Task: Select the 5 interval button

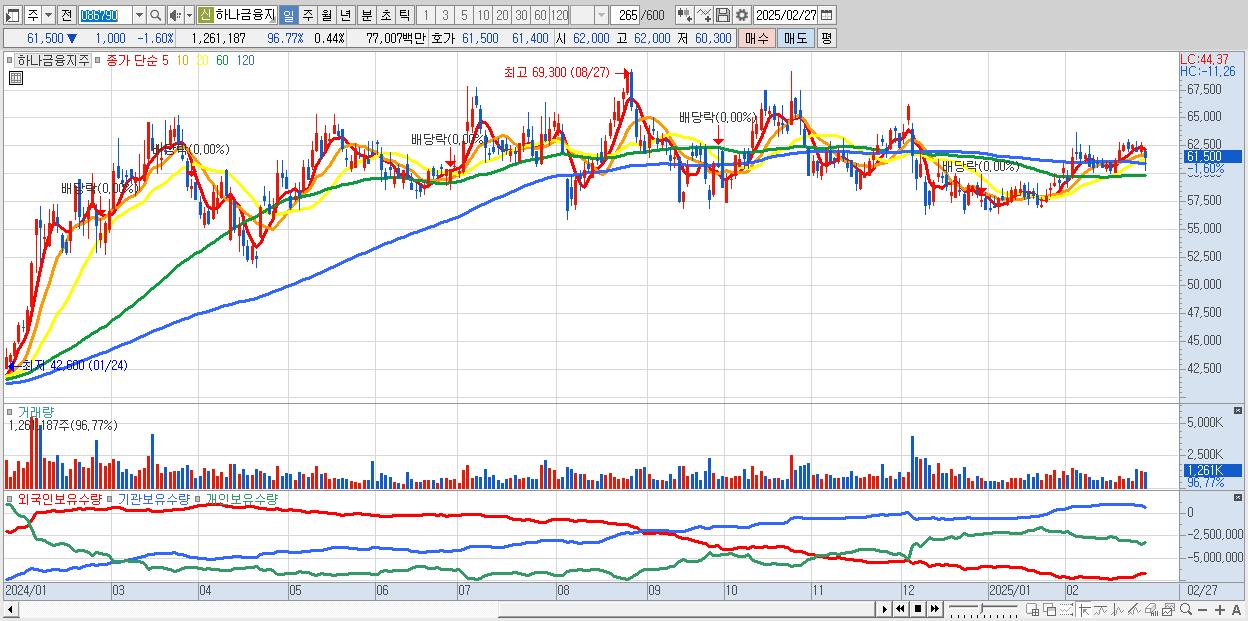Action: 464,15
